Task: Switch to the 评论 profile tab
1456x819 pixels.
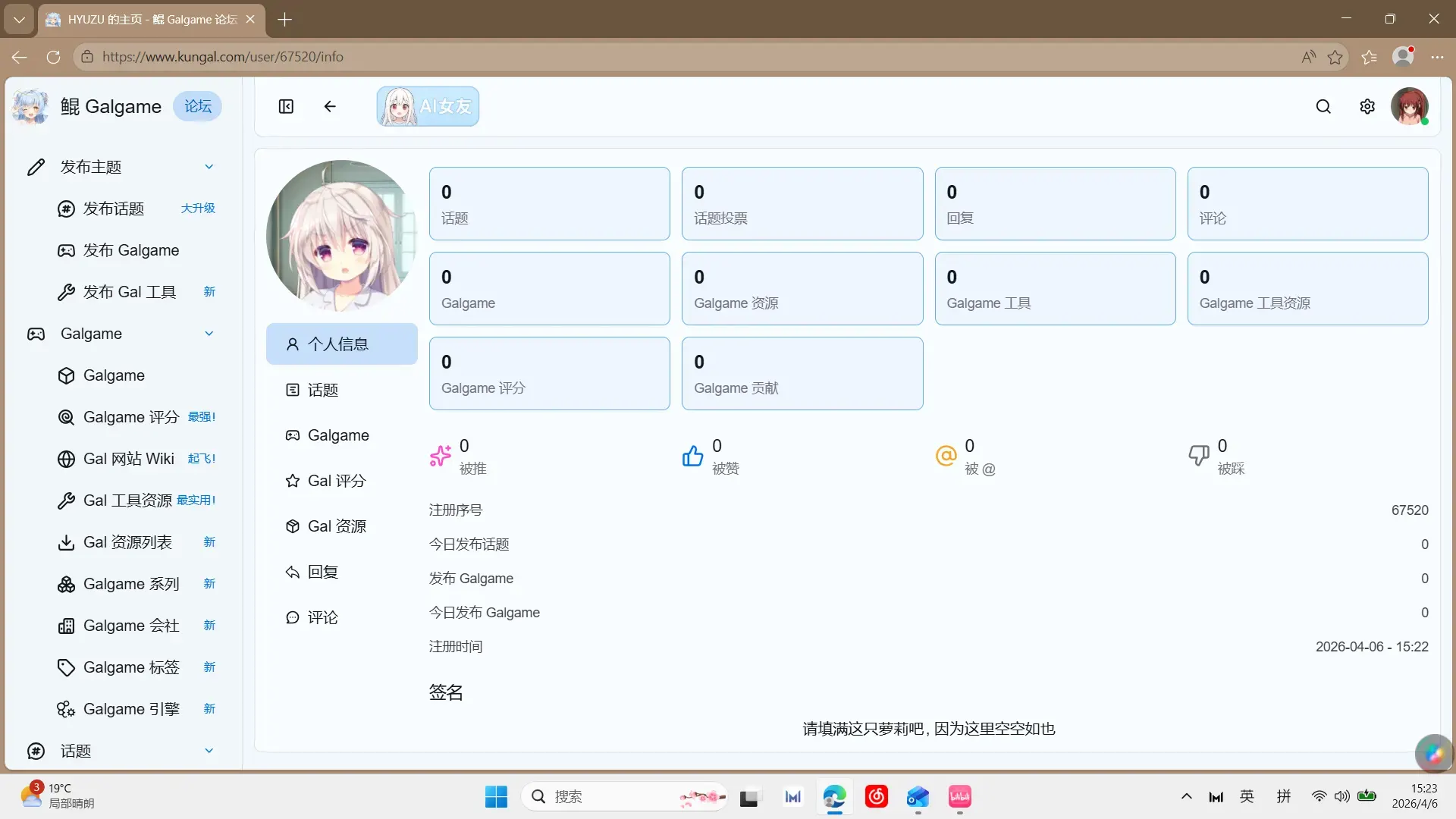Action: (x=342, y=617)
